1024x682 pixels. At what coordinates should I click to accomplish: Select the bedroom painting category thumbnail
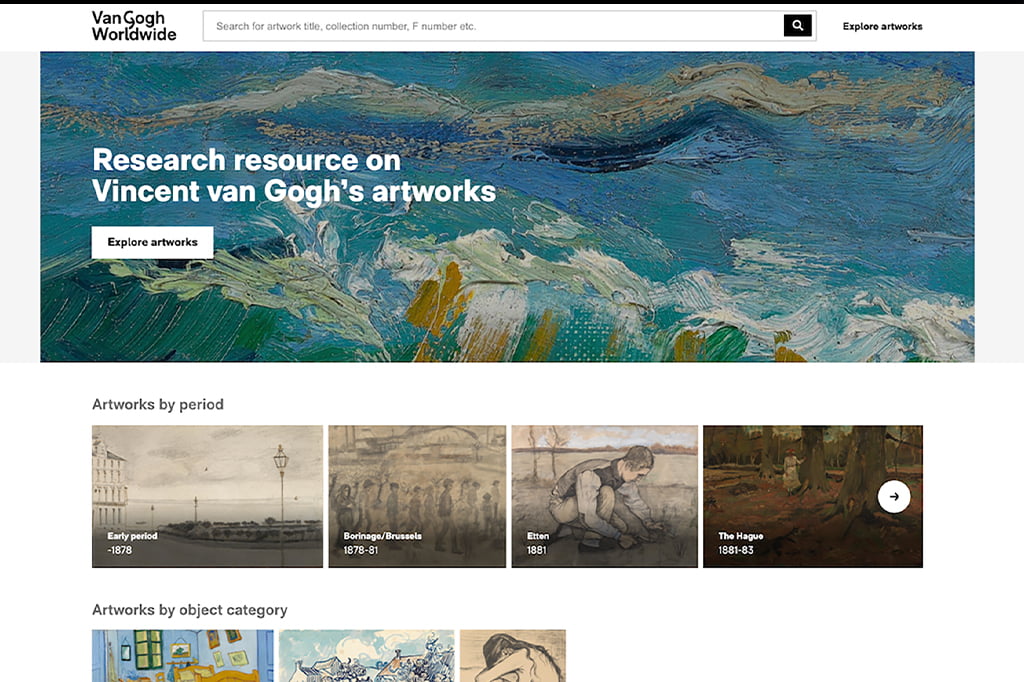point(183,656)
